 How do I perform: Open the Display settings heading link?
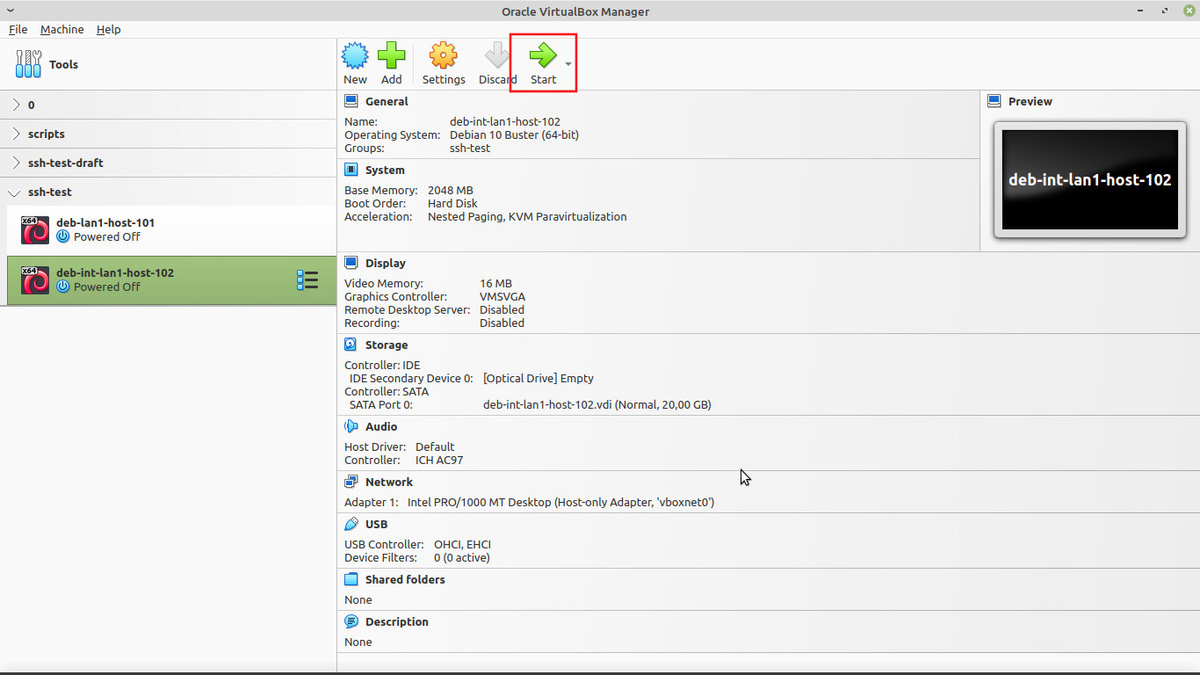coord(385,263)
